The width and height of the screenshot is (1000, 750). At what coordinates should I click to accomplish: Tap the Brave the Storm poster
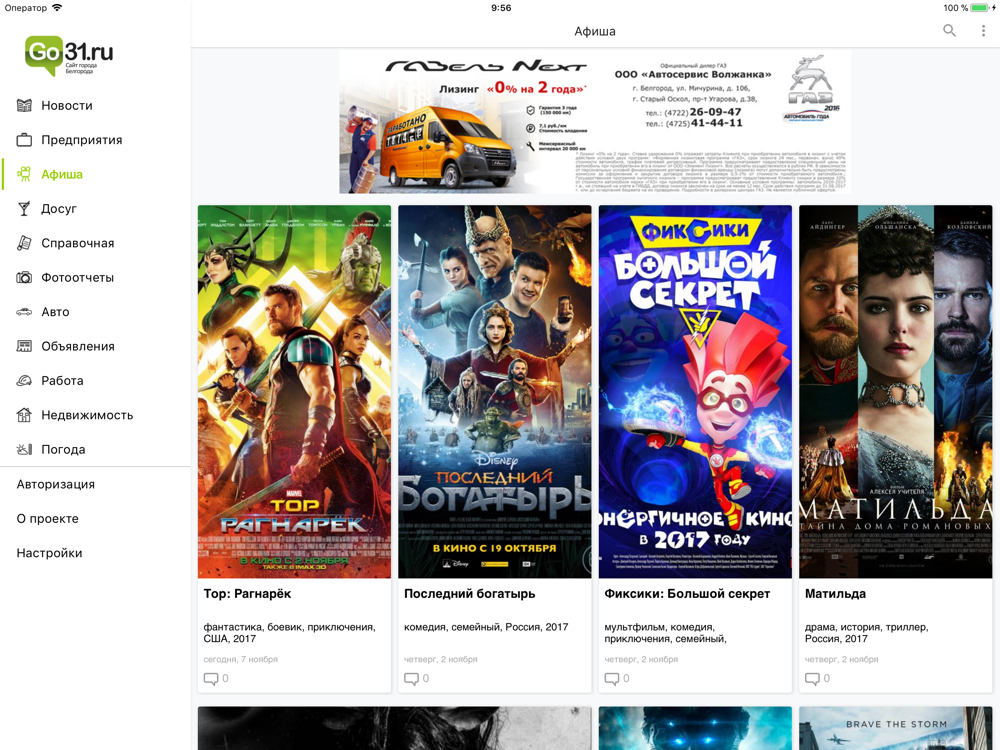pos(895,728)
